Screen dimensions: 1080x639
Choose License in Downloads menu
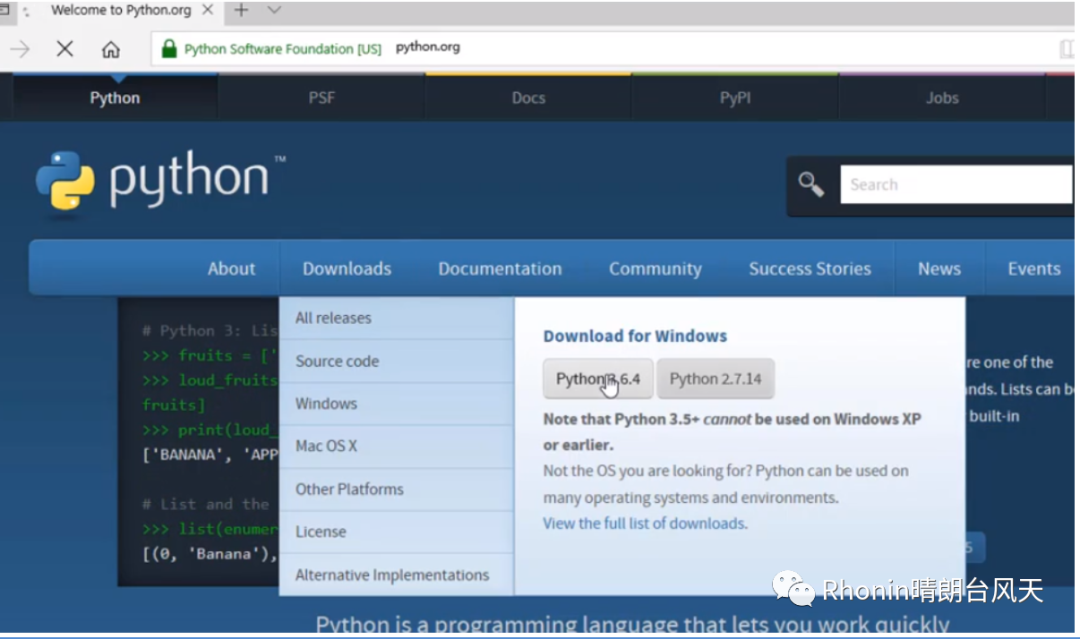tap(397, 532)
